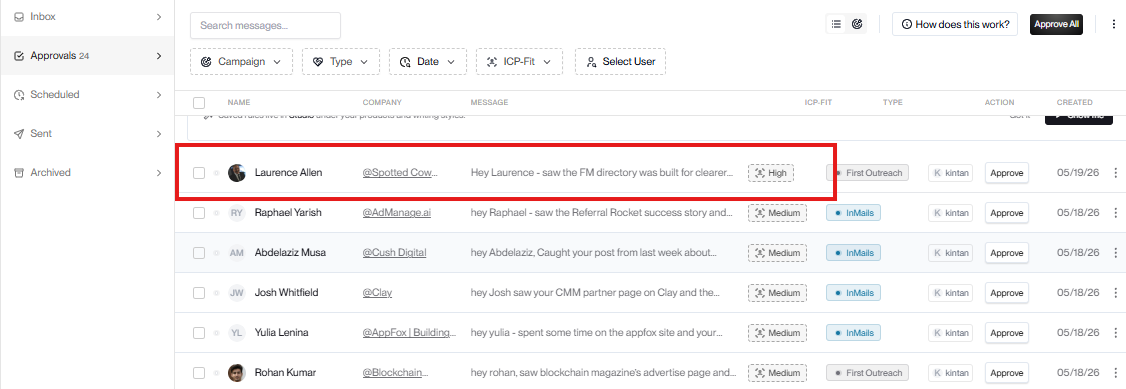
Task: Tick the select-all checkbox in table header
Action: 199,103
